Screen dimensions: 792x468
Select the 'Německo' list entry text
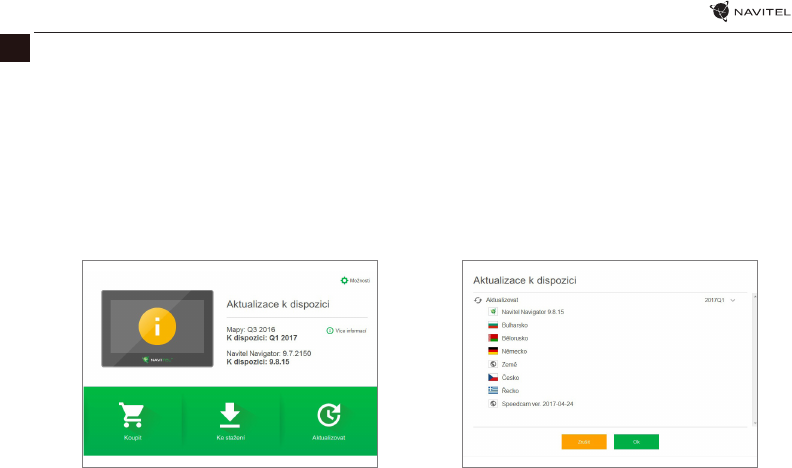(x=514, y=352)
